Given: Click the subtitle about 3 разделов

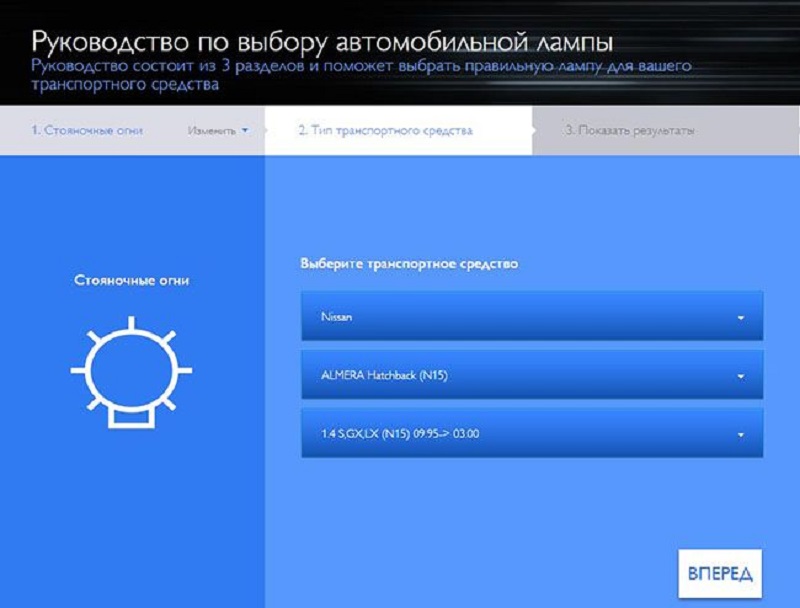Looking at the screenshot, I should (360, 75).
